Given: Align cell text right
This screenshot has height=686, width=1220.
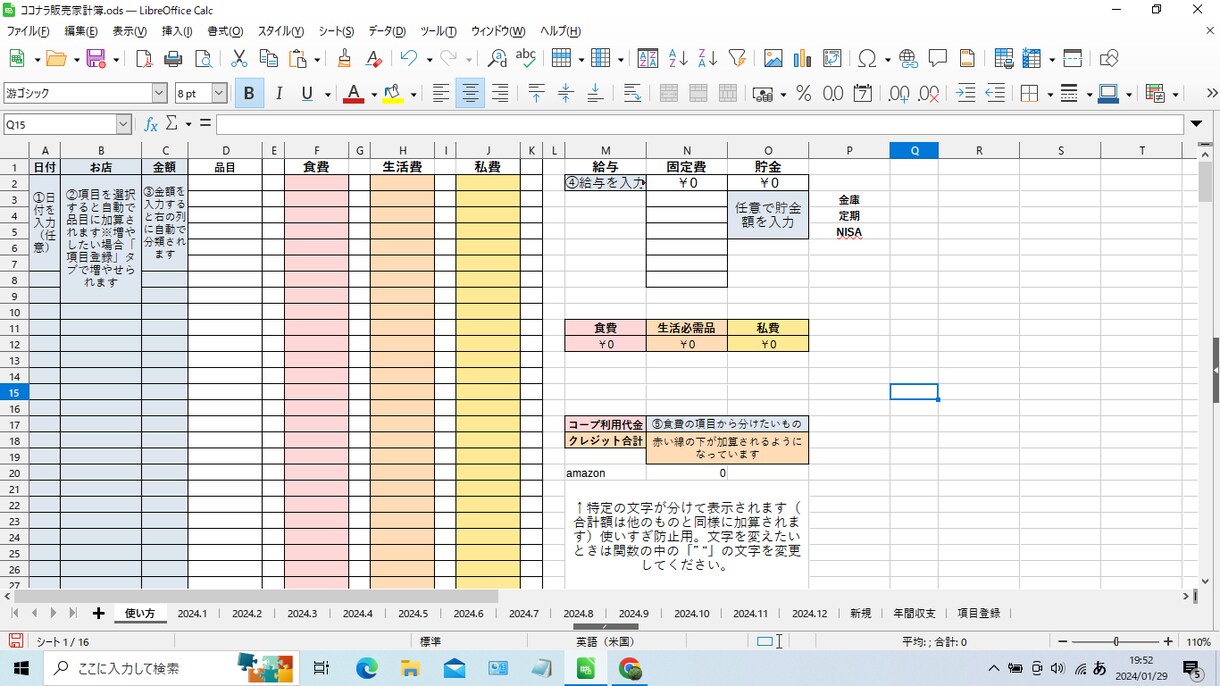Looking at the screenshot, I should tap(500, 94).
